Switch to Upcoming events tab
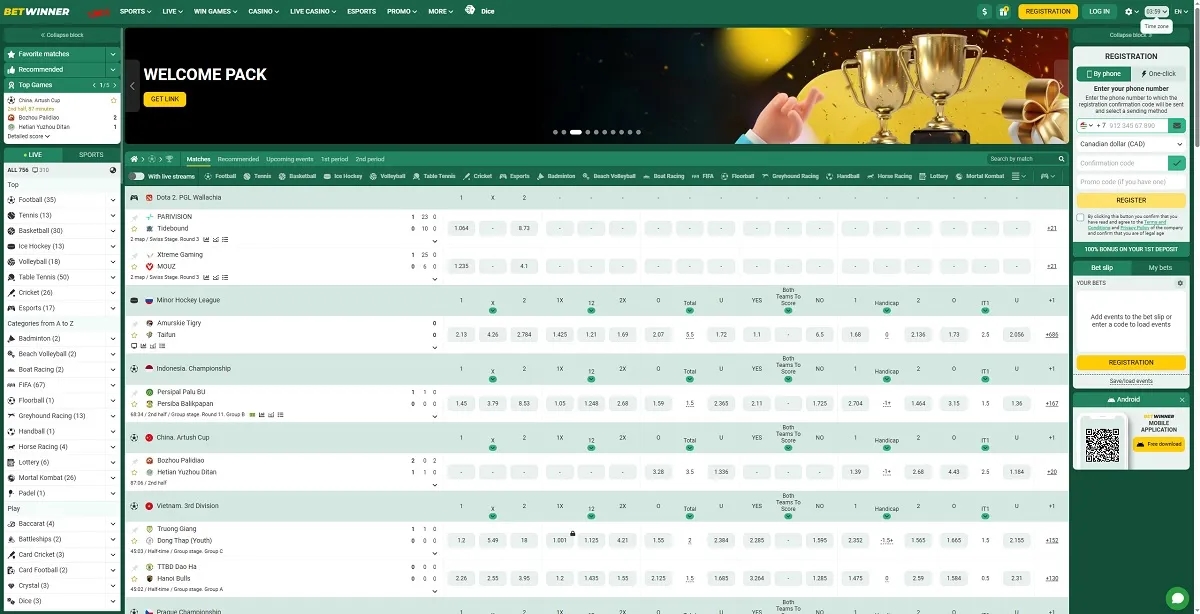The height and width of the screenshot is (614, 1200). [x=289, y=159]
